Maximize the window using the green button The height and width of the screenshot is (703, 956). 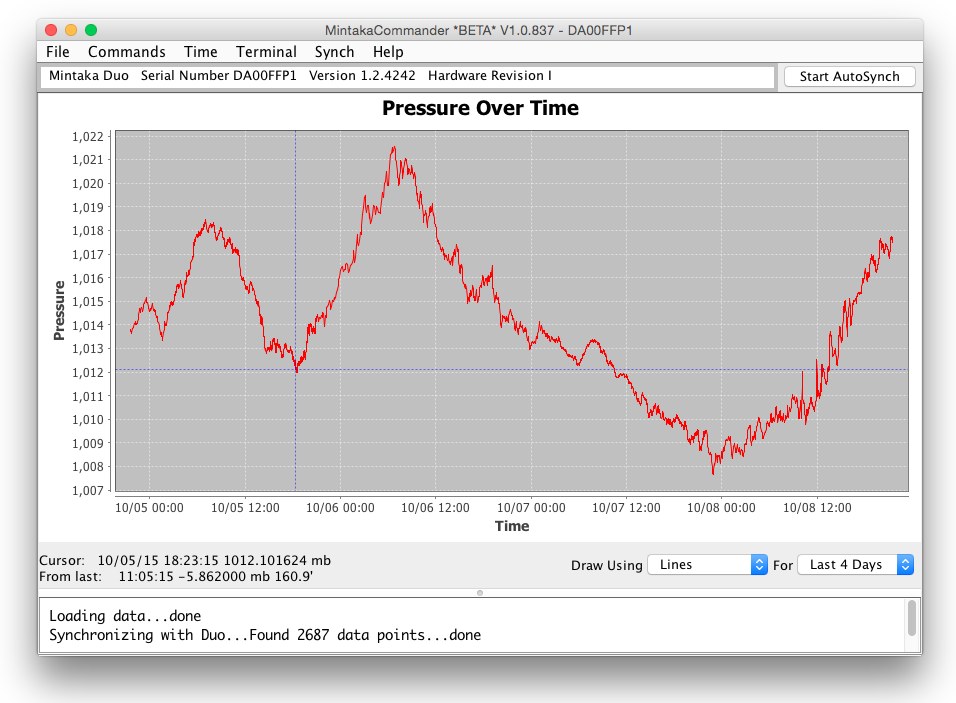91,30
